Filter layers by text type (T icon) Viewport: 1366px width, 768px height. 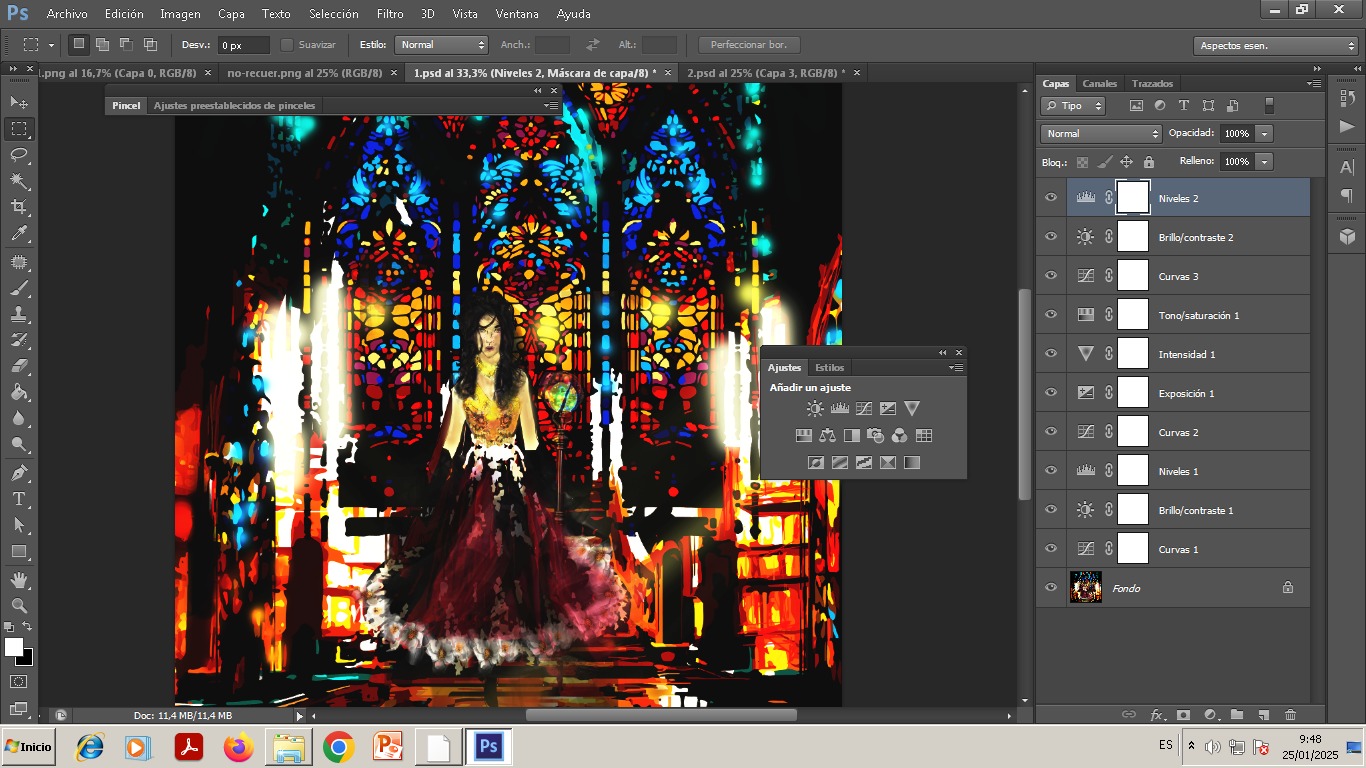(1184, 105)
